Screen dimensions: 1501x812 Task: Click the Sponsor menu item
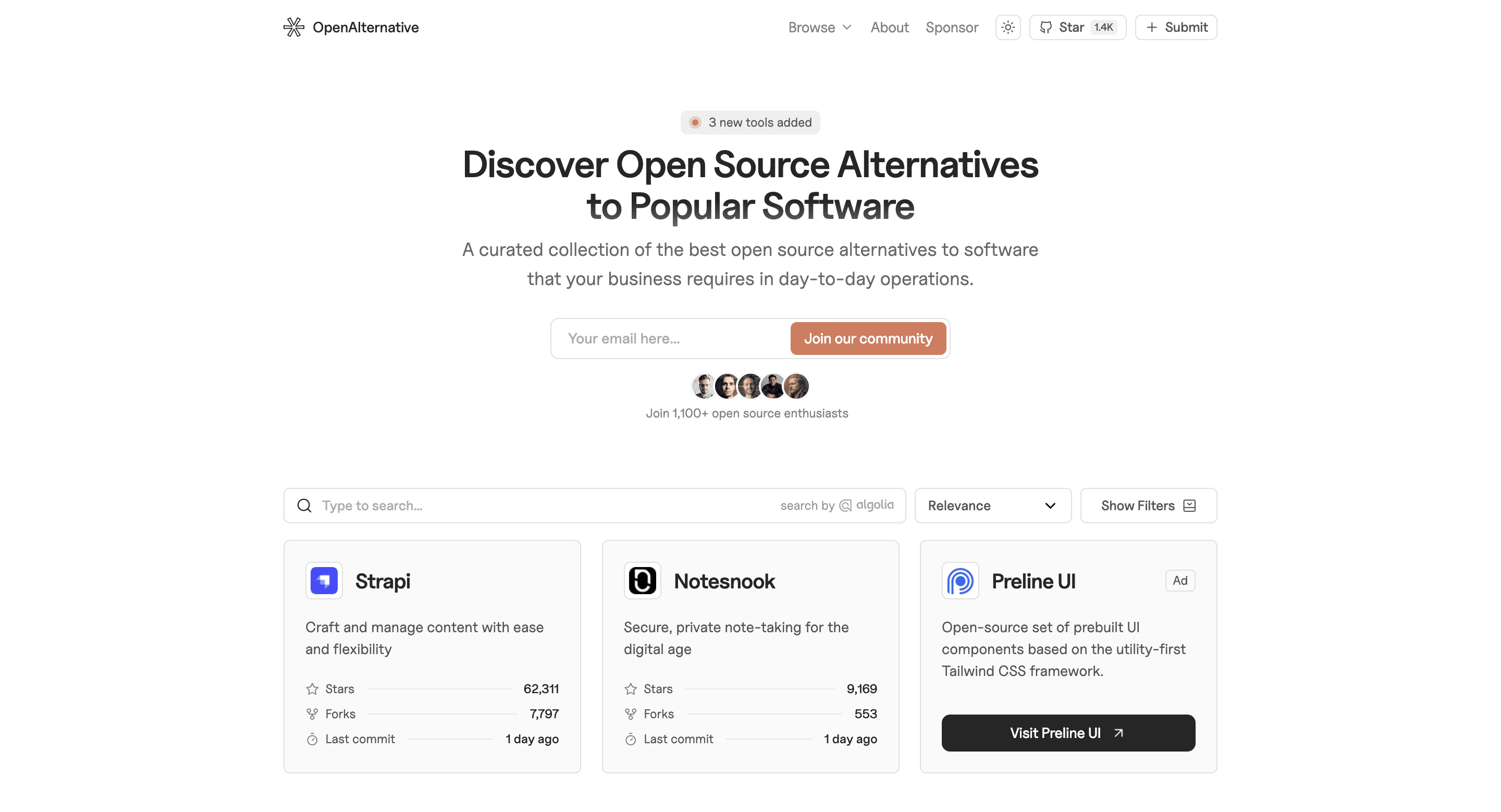pos(951,27)
